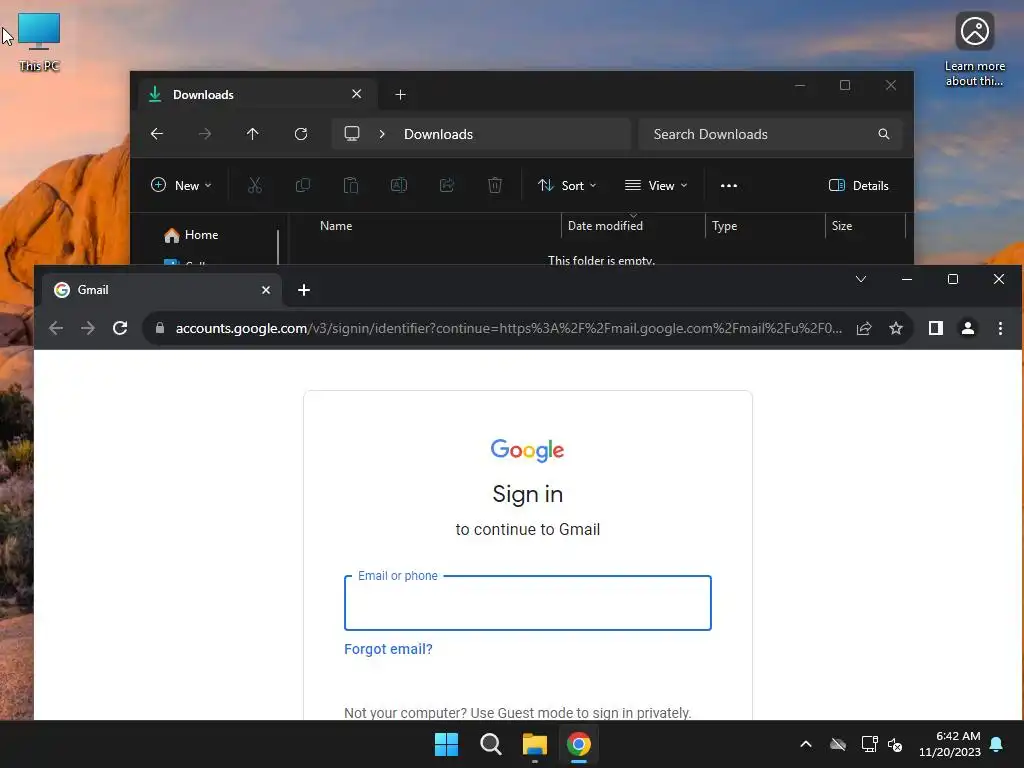Maximize the Chrome window
1024x768 pixels.
[x=953, y=280]
